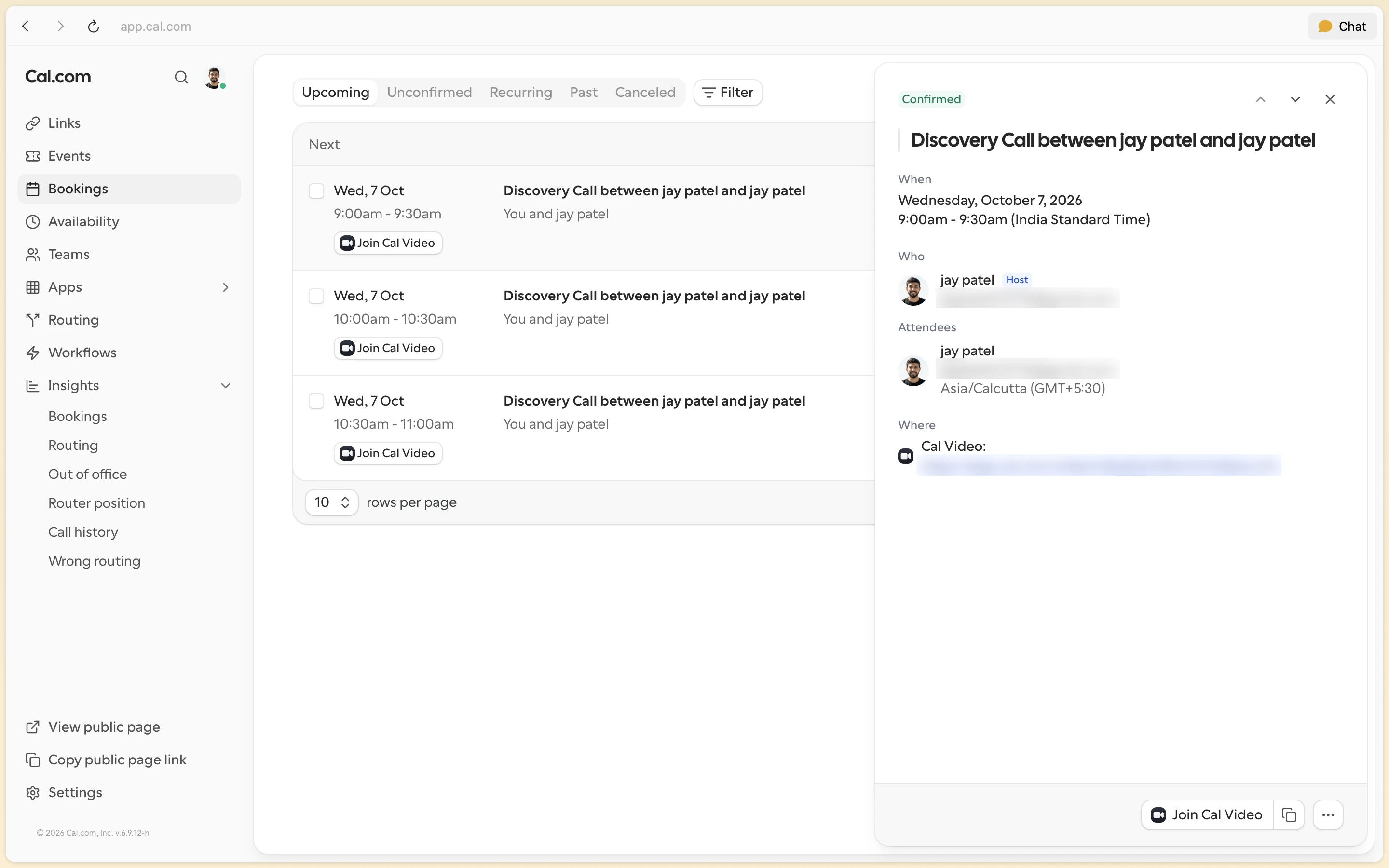Open the Filter dropdown button
This screenshot has width=1389, height=868.
tap(728, 93)
